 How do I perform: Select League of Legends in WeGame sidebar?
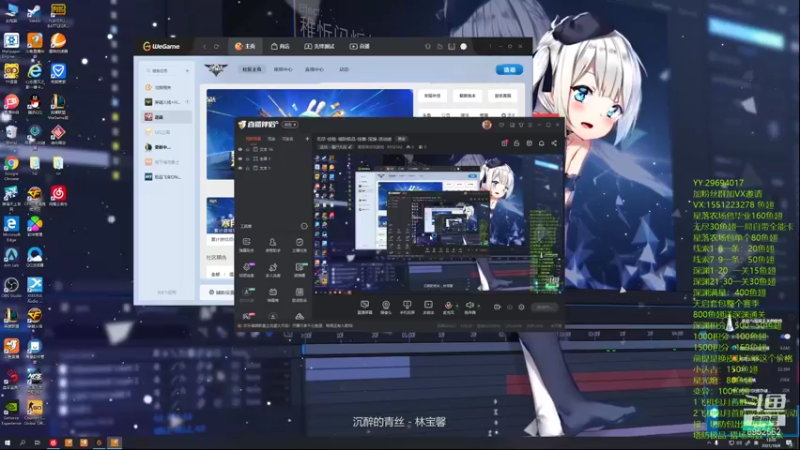[167, 147]
